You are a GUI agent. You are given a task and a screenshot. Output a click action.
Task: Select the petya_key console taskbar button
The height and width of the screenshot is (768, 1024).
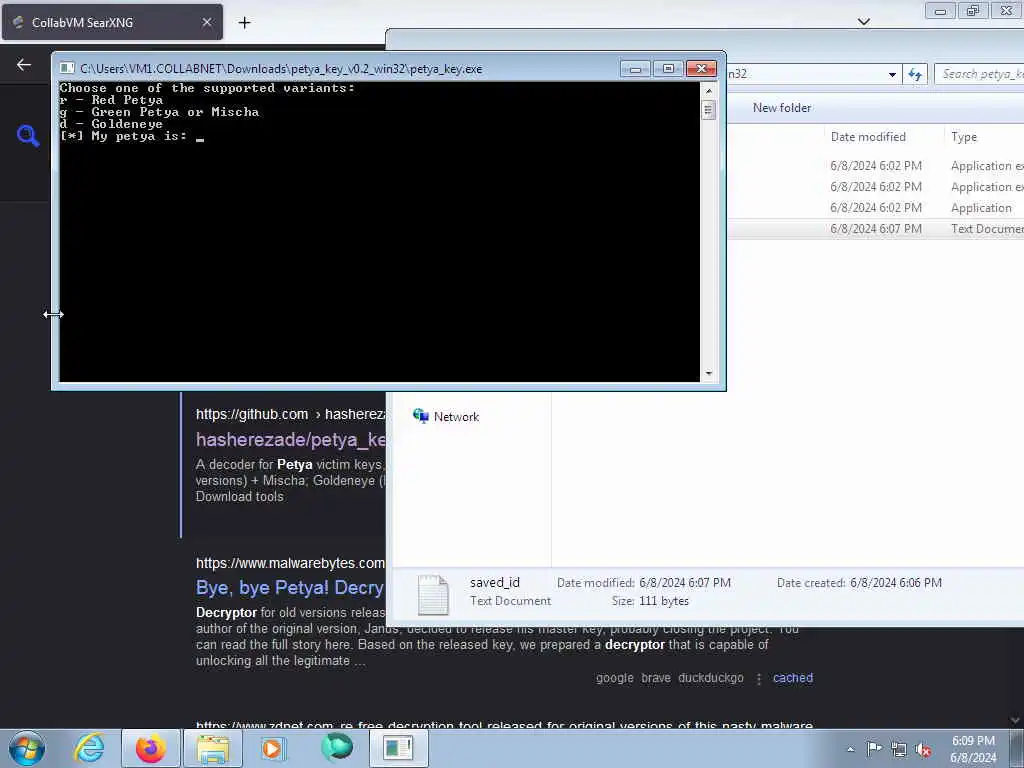(398, 748)
